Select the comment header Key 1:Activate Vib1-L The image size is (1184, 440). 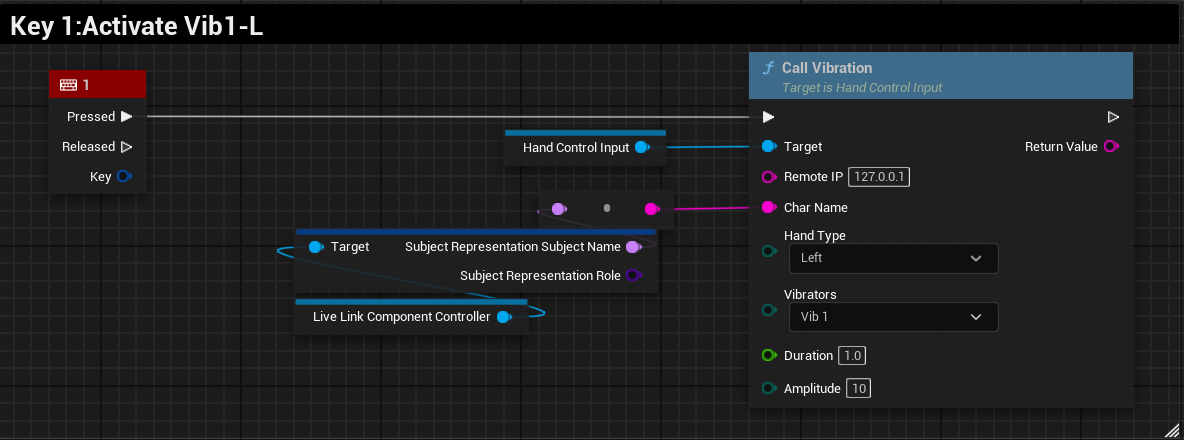(x=136, y=27)
